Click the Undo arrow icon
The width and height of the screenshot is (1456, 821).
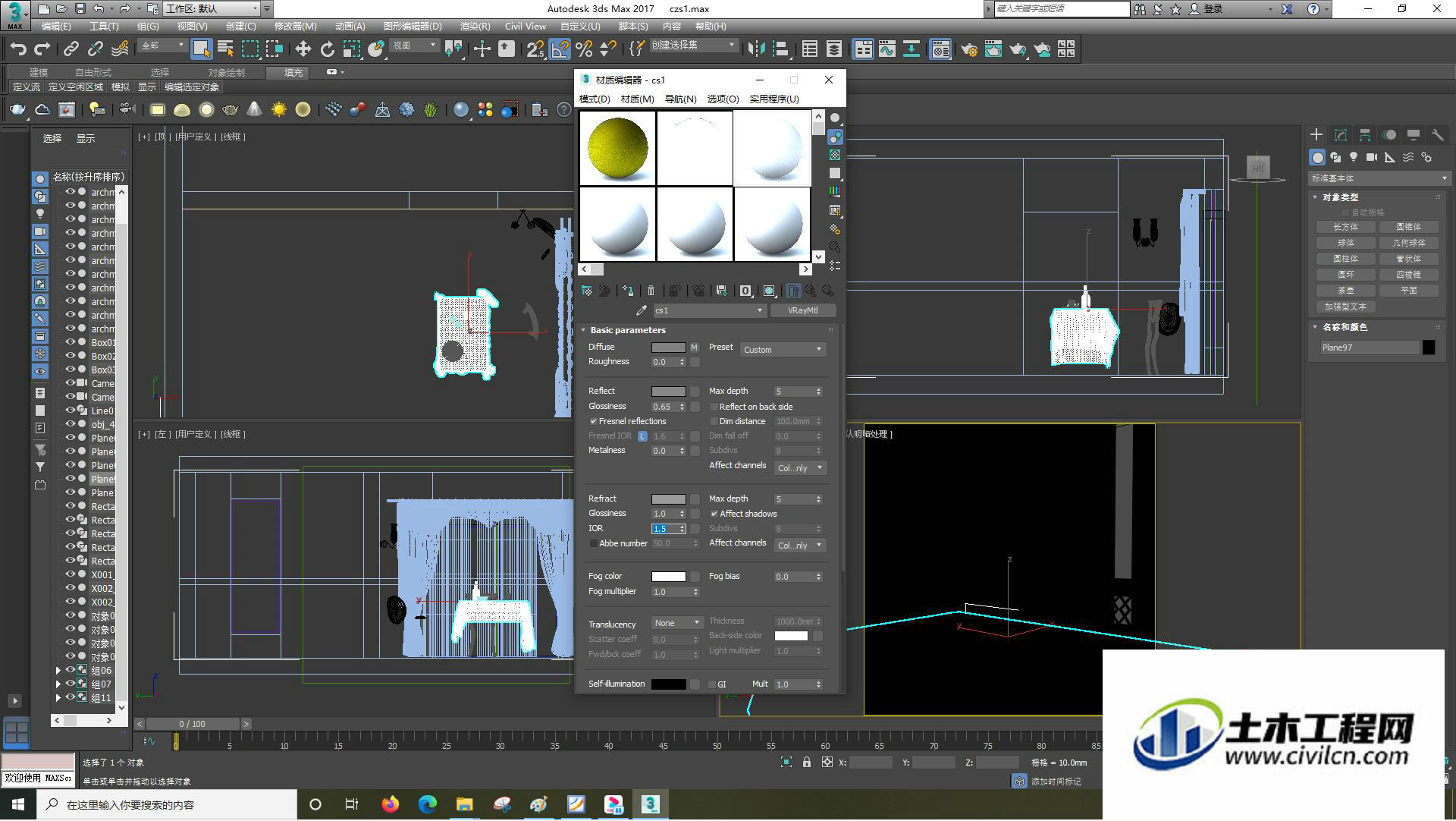(18, 49)
